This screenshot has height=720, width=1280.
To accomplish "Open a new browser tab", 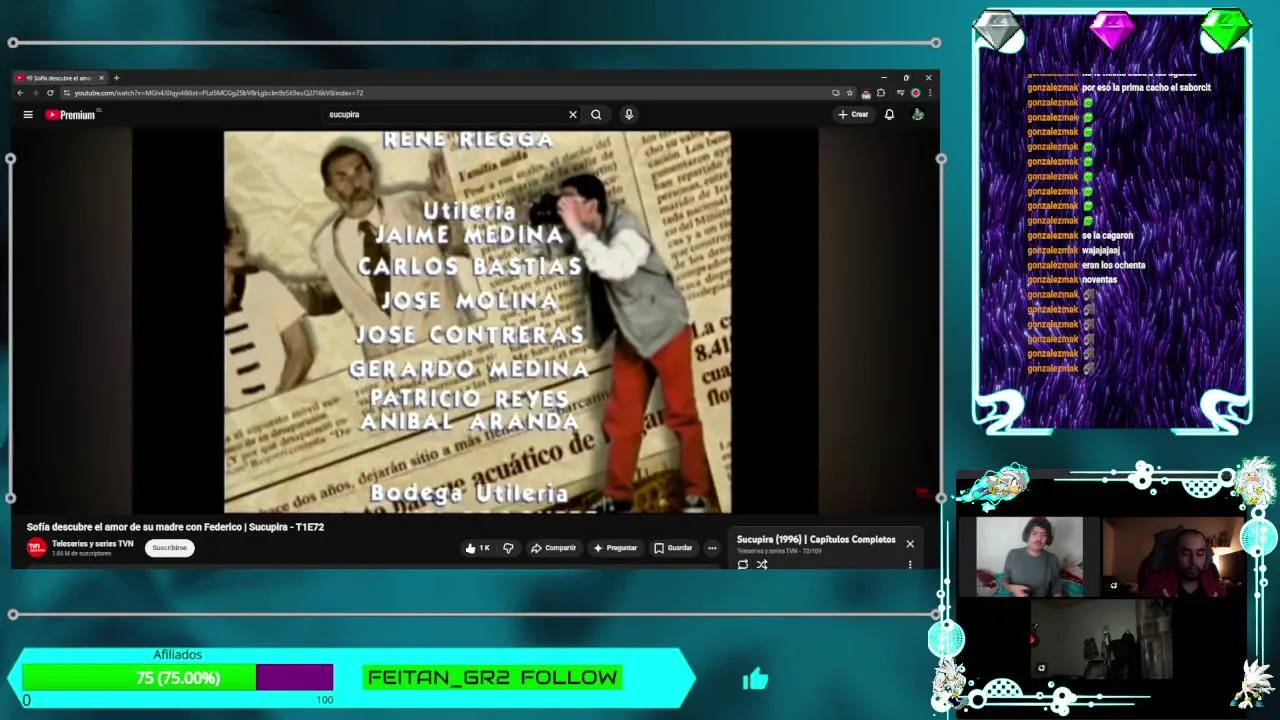I will pyautogui.click(x=116, y=78).
